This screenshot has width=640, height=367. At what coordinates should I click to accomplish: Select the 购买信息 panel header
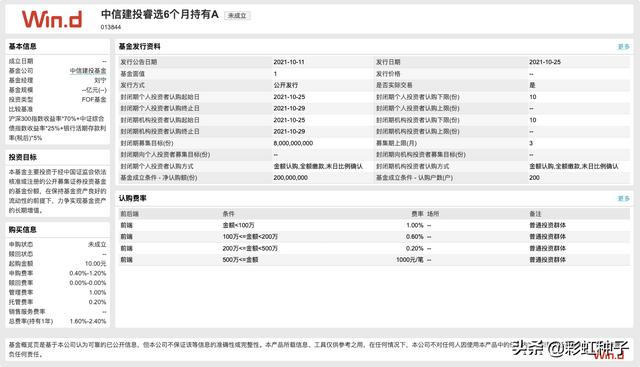(x=23, y=230)
